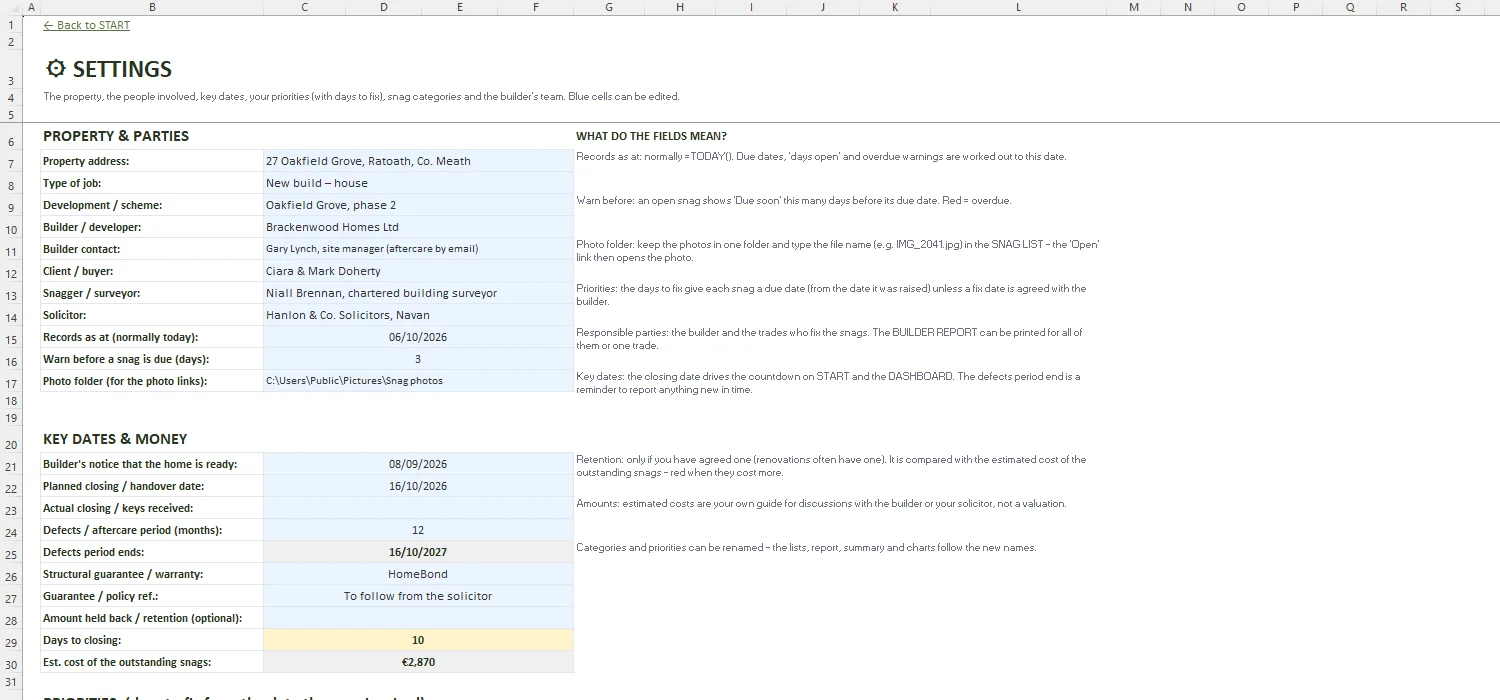Select the 'Days to closing:' label
This screenshot has width=1500, height=700.
click(152, 640)
